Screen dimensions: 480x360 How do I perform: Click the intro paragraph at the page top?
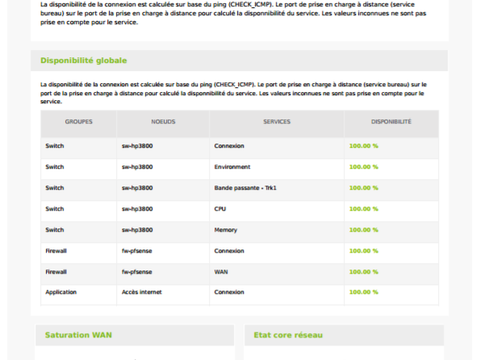233,13
